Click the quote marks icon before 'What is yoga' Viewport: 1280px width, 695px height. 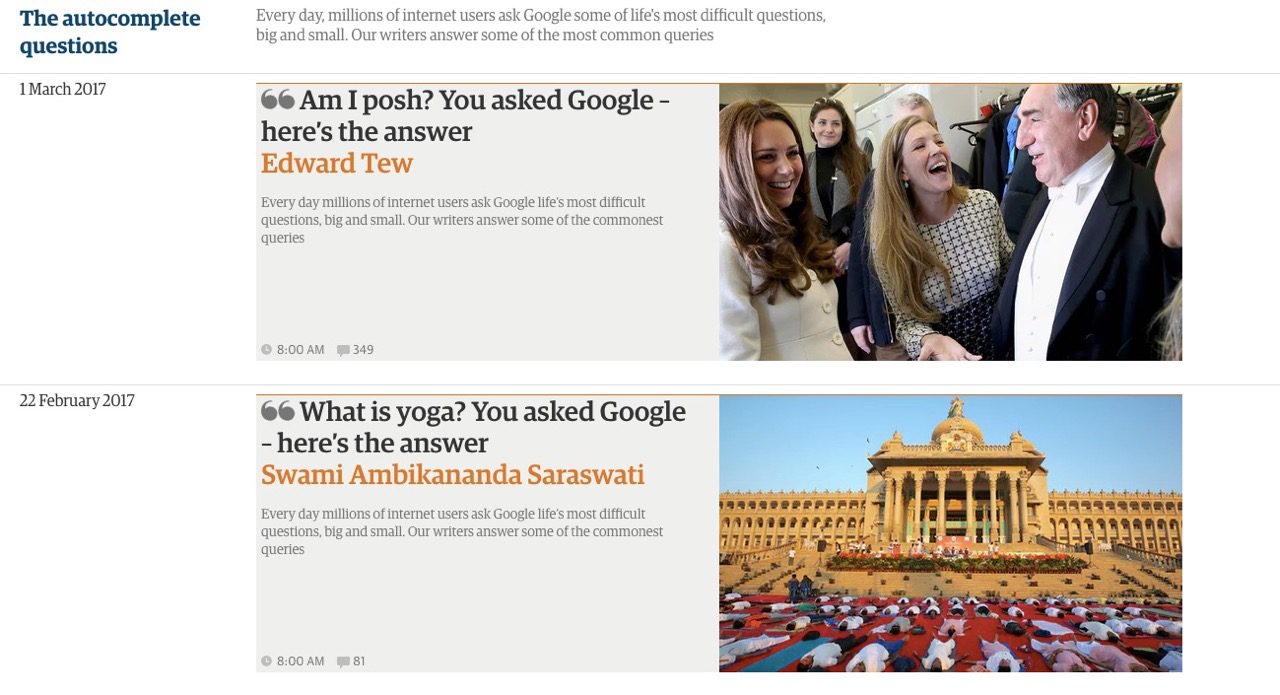pyautogui.click(x=278, y=411)
